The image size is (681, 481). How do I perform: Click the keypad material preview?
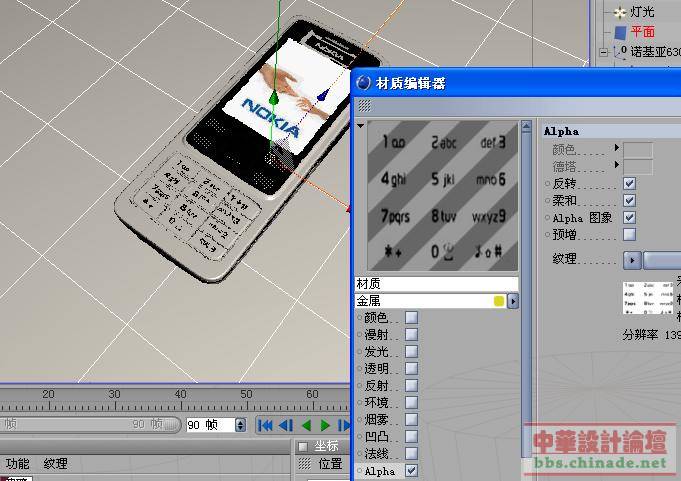point(443,196)
